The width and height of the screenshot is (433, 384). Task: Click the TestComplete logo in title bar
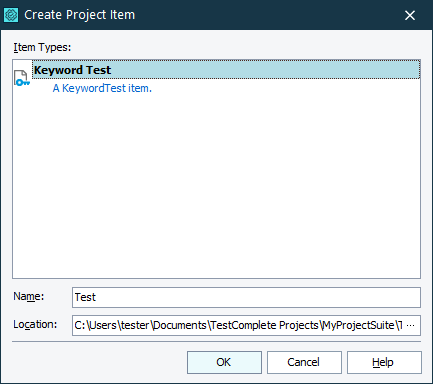click(x=11, y=15)
